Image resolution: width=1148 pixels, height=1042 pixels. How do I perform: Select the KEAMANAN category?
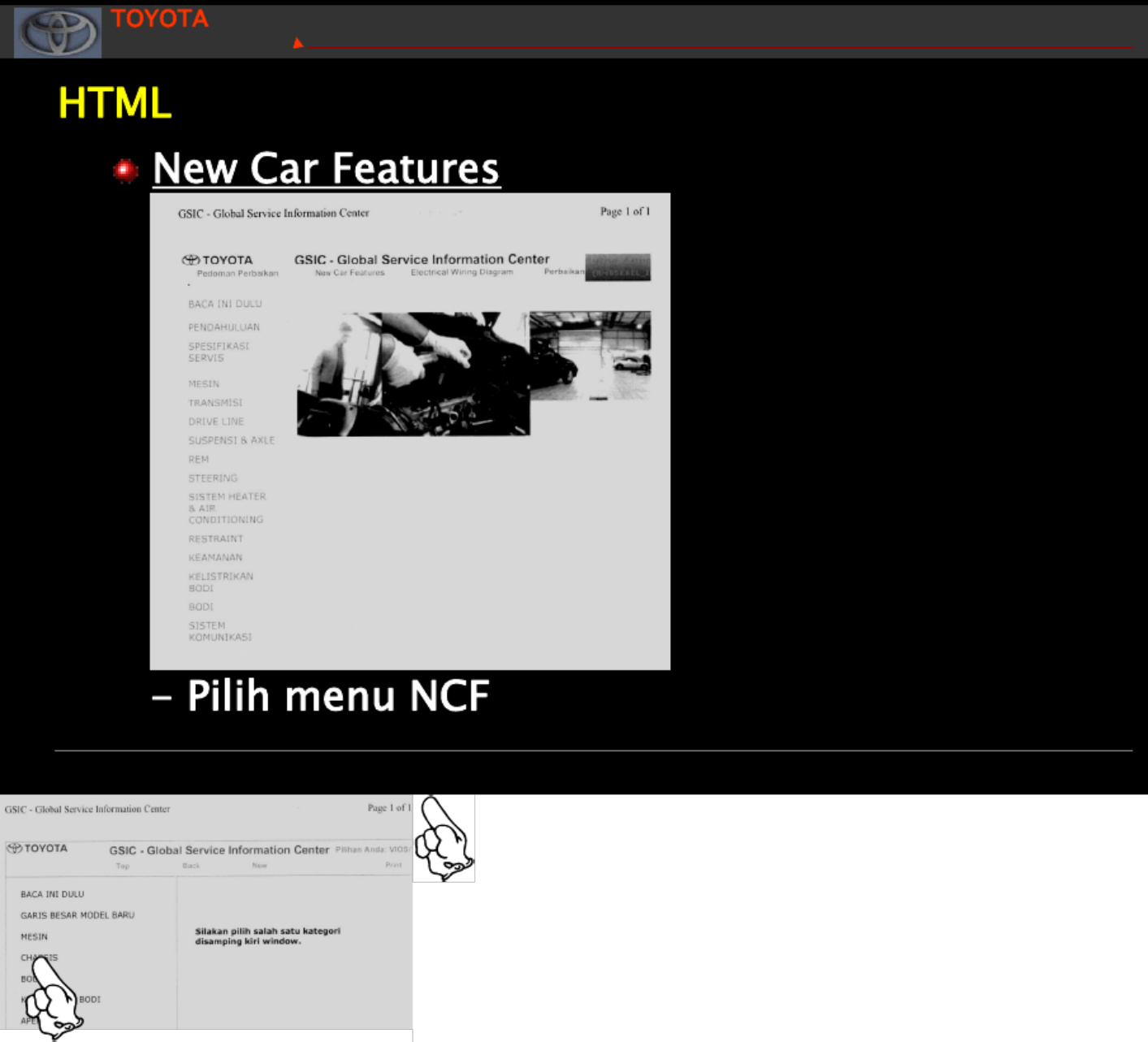coord(215,557)
